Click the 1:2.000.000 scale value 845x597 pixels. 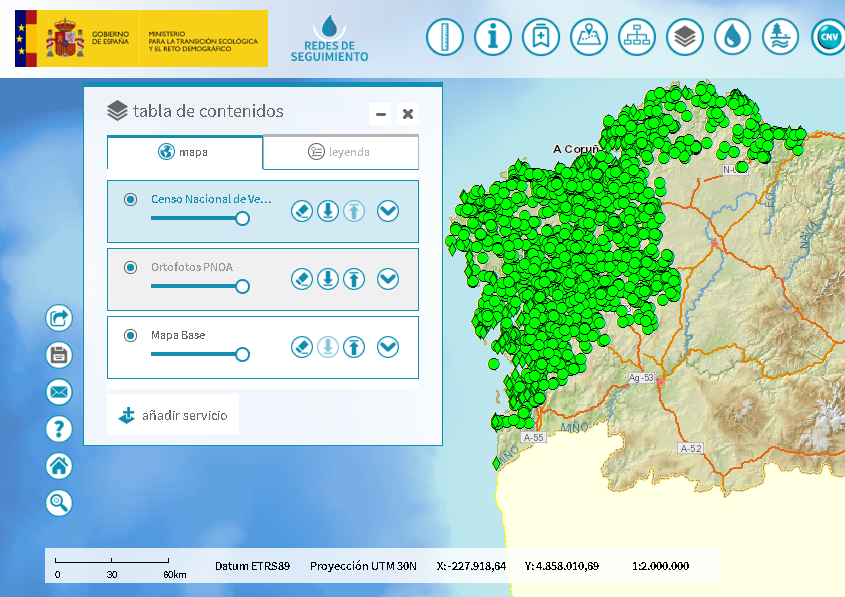coord(660,566)
